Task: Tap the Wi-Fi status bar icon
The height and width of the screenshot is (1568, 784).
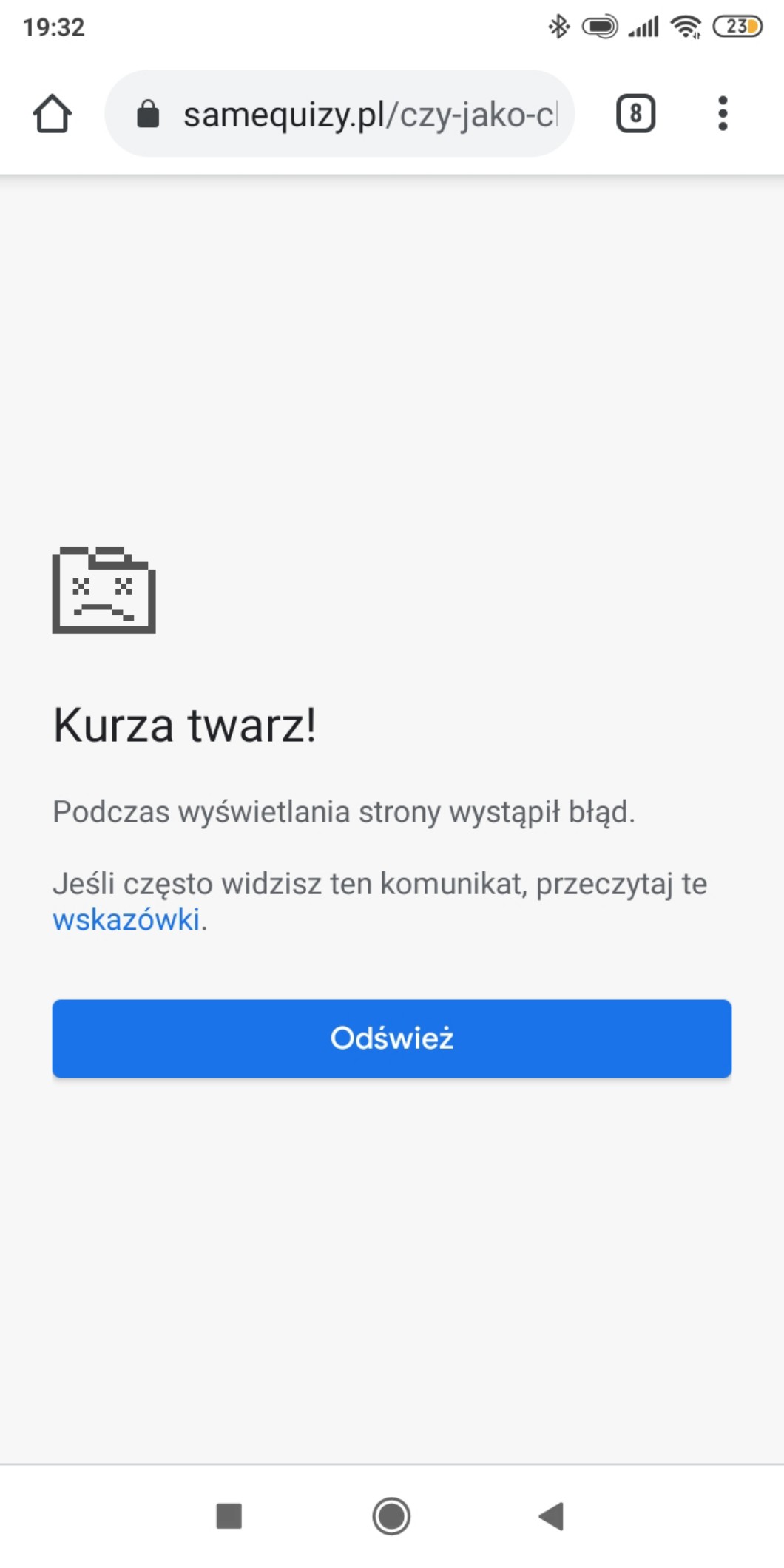Action: pyautogui.click(x=686, y=27)
